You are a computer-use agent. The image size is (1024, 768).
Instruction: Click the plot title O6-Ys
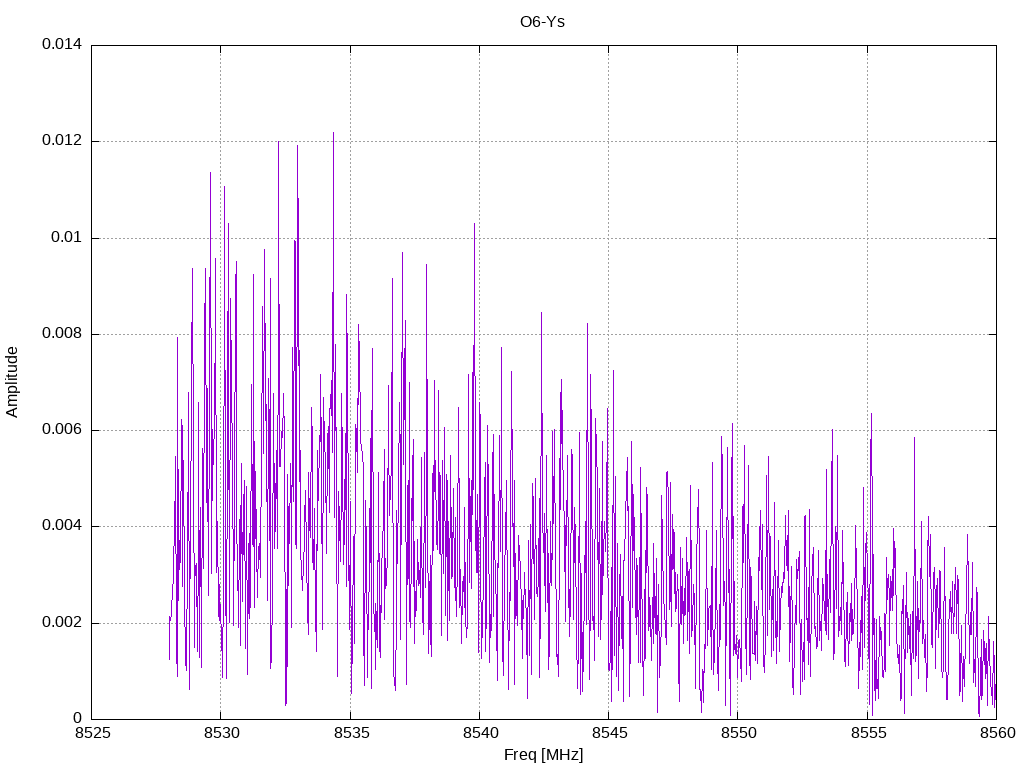coord(542,22)
